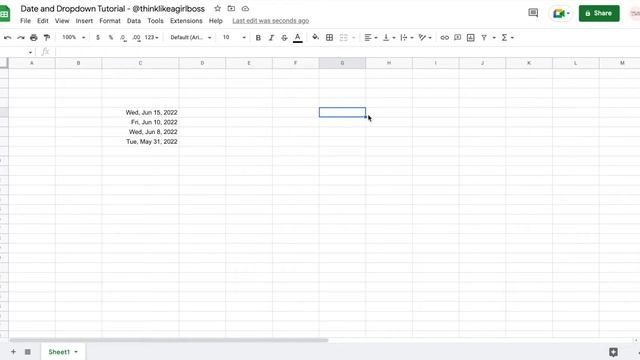This screenshot has height=360, width=640.
Task: Open the Format menu
Action: tap(110, 21)
